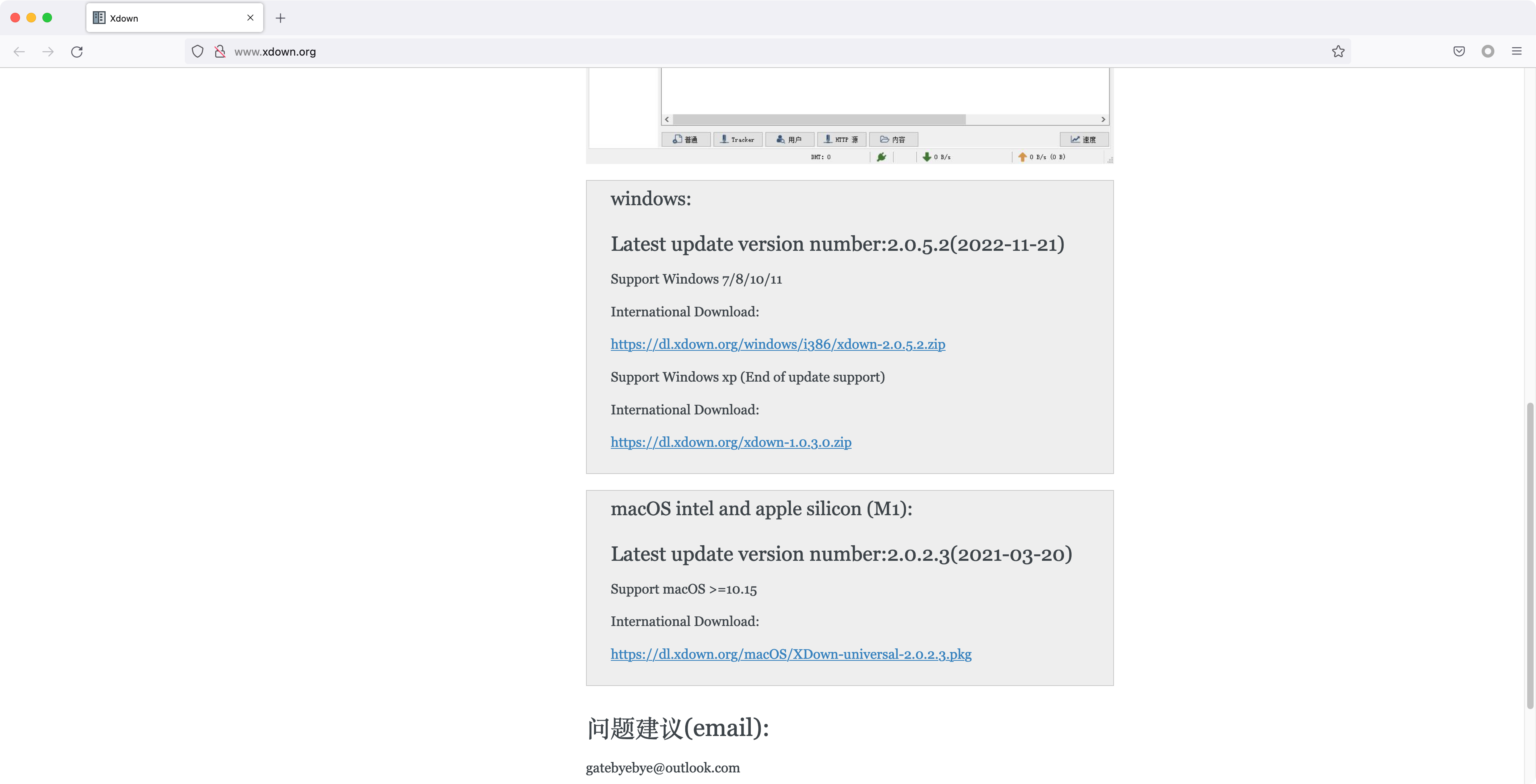The image size is (1536, 784).
Task: Click the green plug status icon
Action: pos(881,157)
